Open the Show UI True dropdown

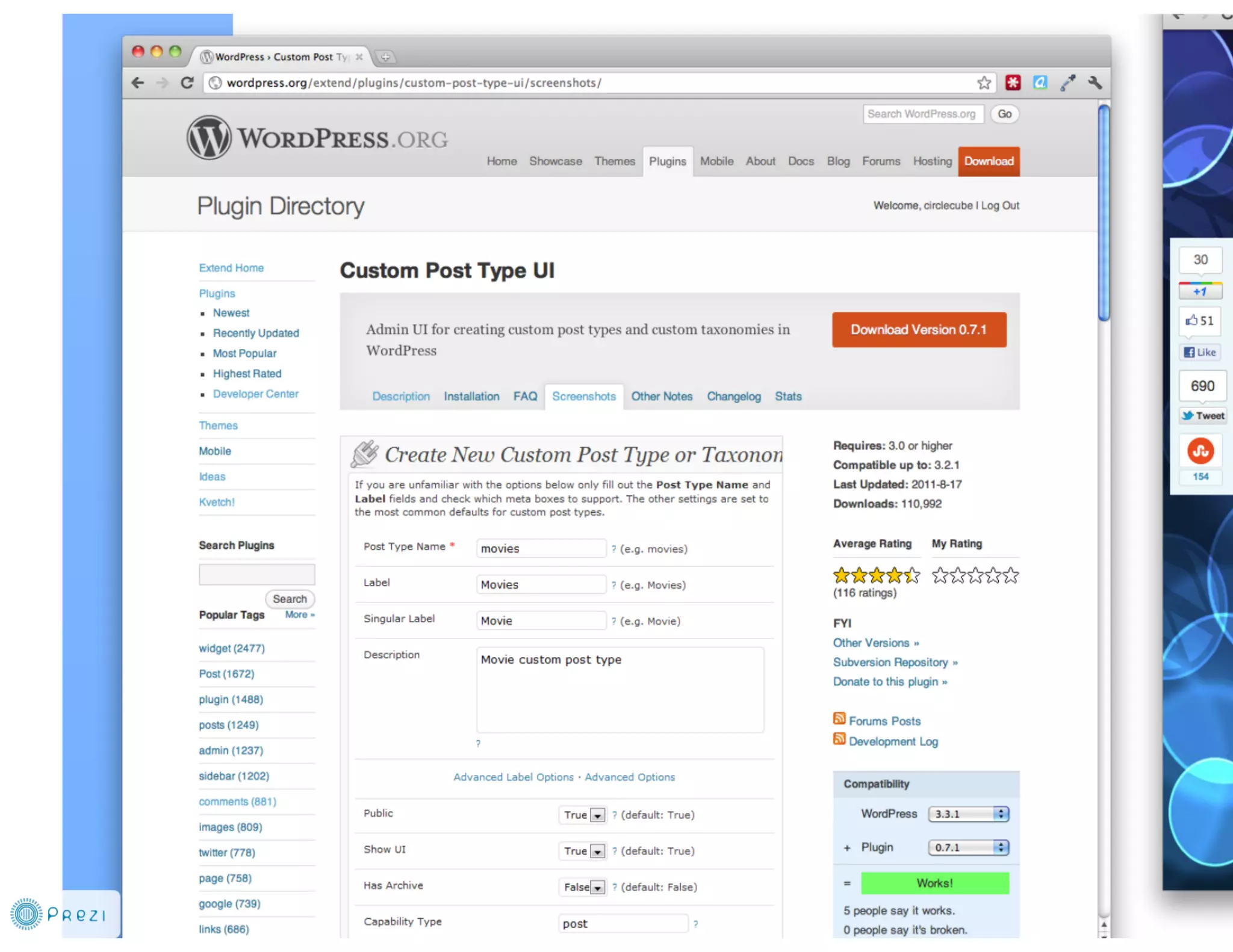click(582, 851)
